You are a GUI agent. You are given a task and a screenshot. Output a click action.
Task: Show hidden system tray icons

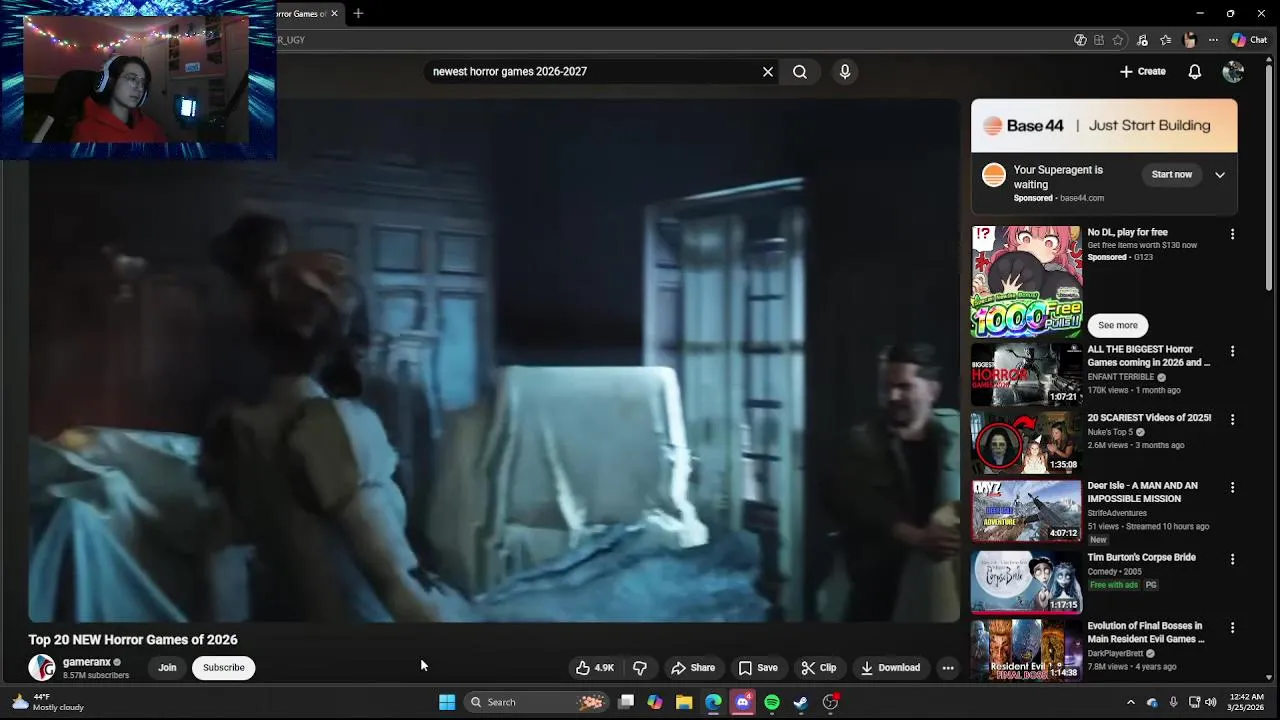click(x=1131, y=702)
